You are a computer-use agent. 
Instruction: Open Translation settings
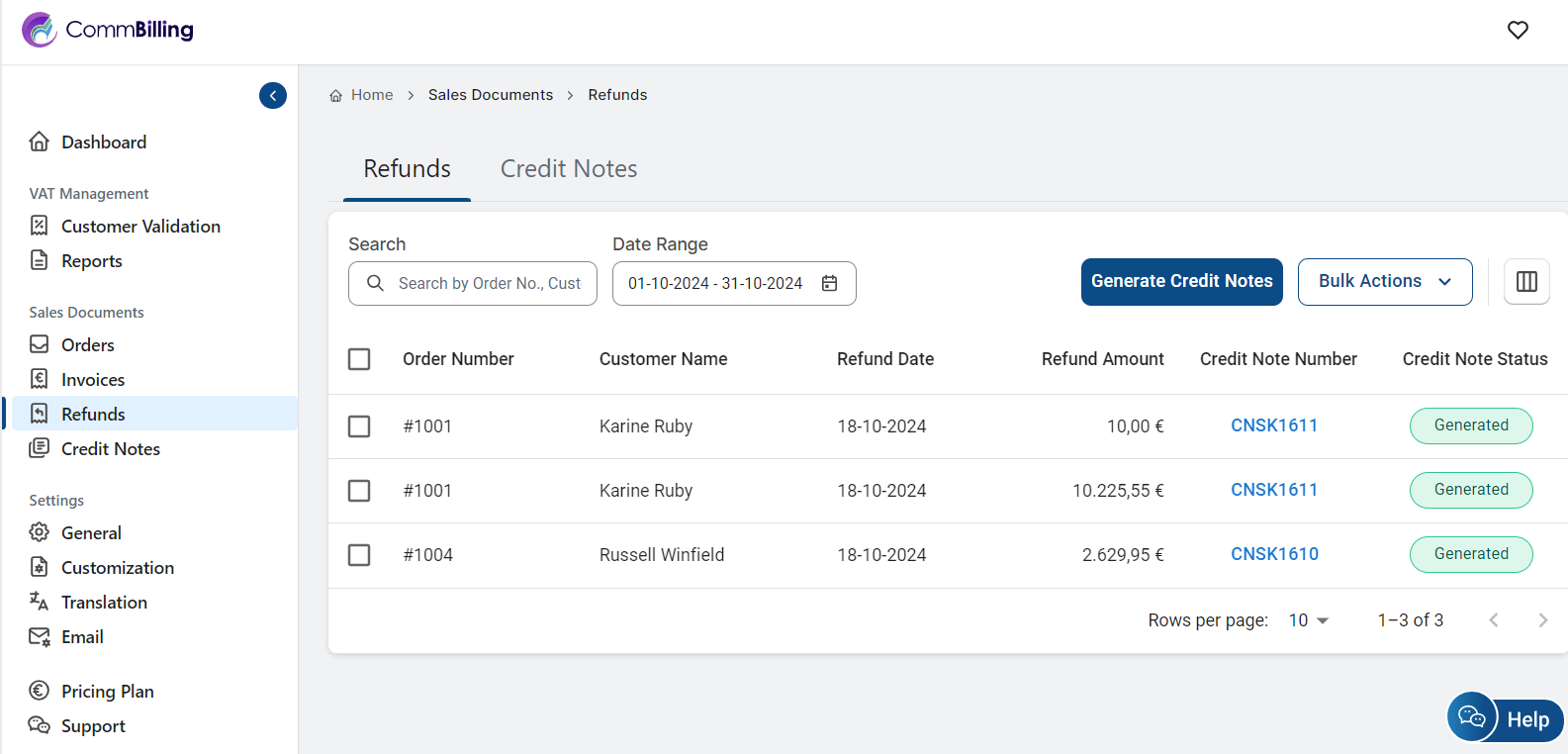point(104,603)
